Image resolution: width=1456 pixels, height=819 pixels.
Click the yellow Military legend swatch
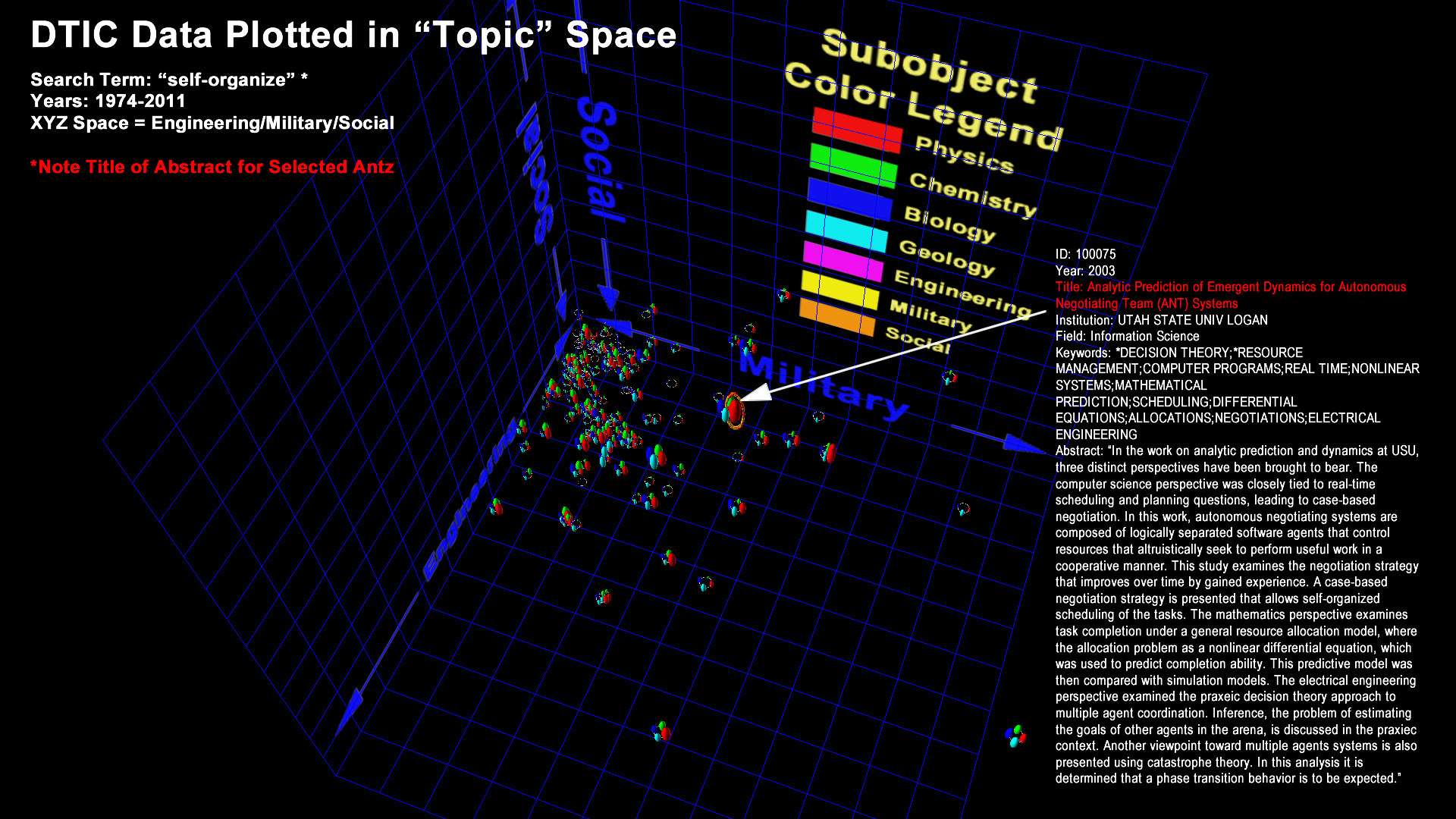(x=839, y=290)
